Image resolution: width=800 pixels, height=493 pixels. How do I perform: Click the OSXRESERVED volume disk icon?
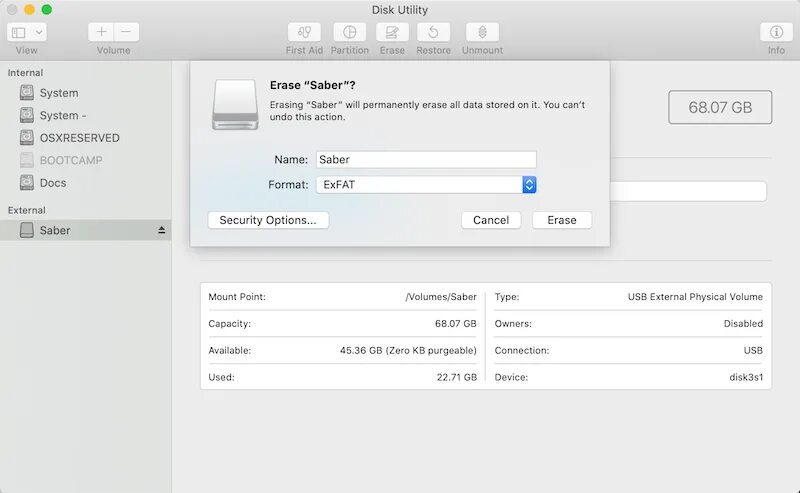point(27,137)
